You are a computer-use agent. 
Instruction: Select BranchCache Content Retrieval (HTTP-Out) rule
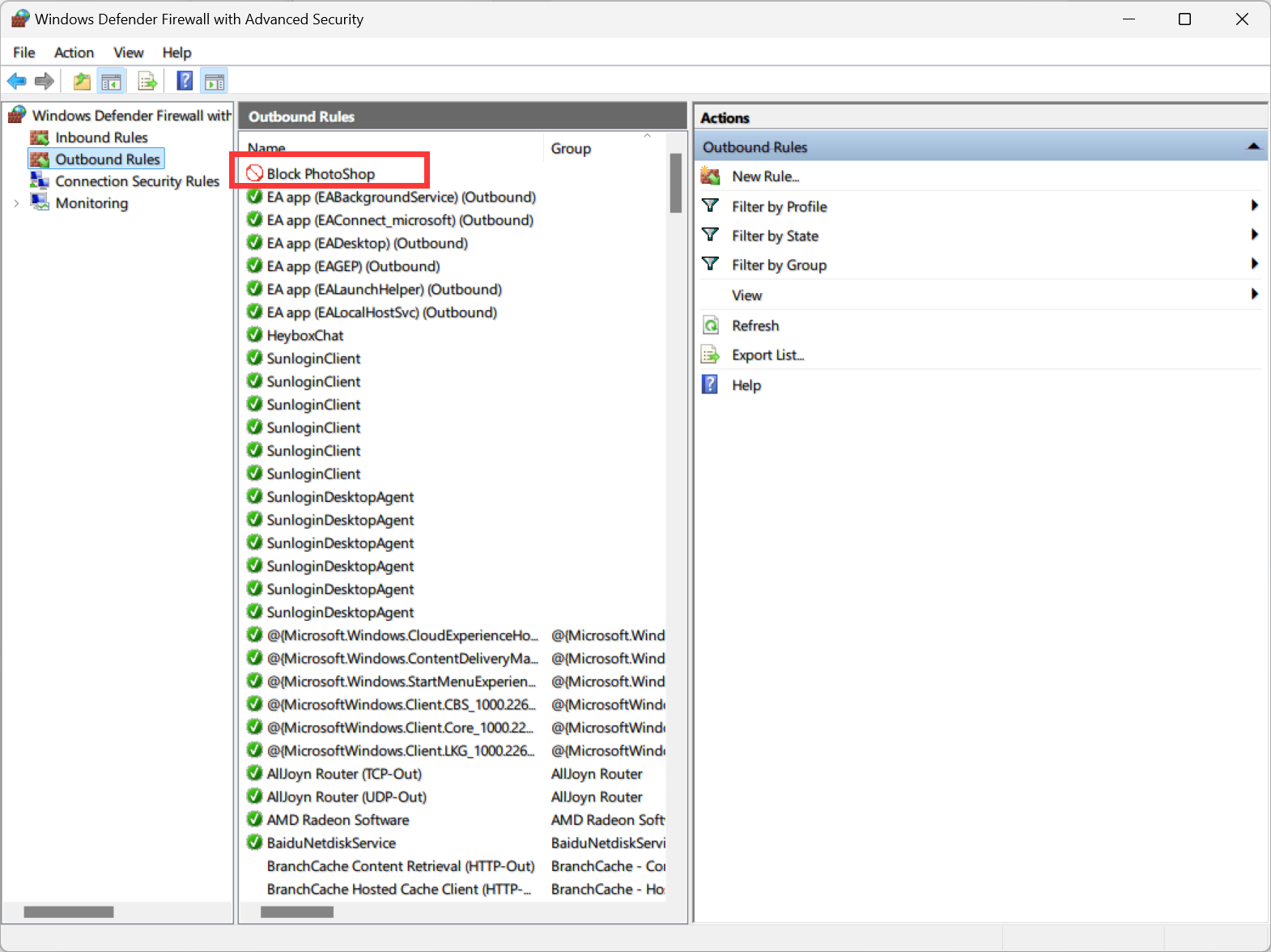(401, 866)
